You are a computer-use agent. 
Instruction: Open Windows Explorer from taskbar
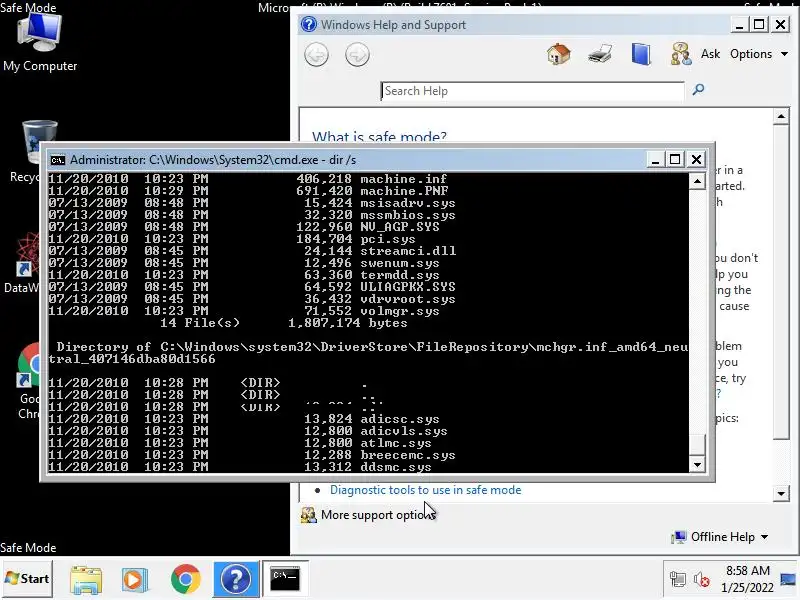[86, 580]
